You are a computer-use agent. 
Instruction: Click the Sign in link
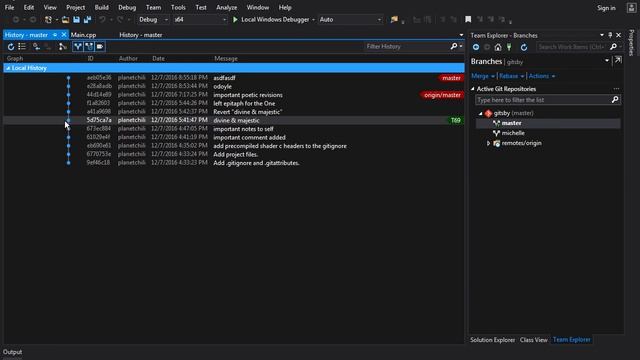606,8
